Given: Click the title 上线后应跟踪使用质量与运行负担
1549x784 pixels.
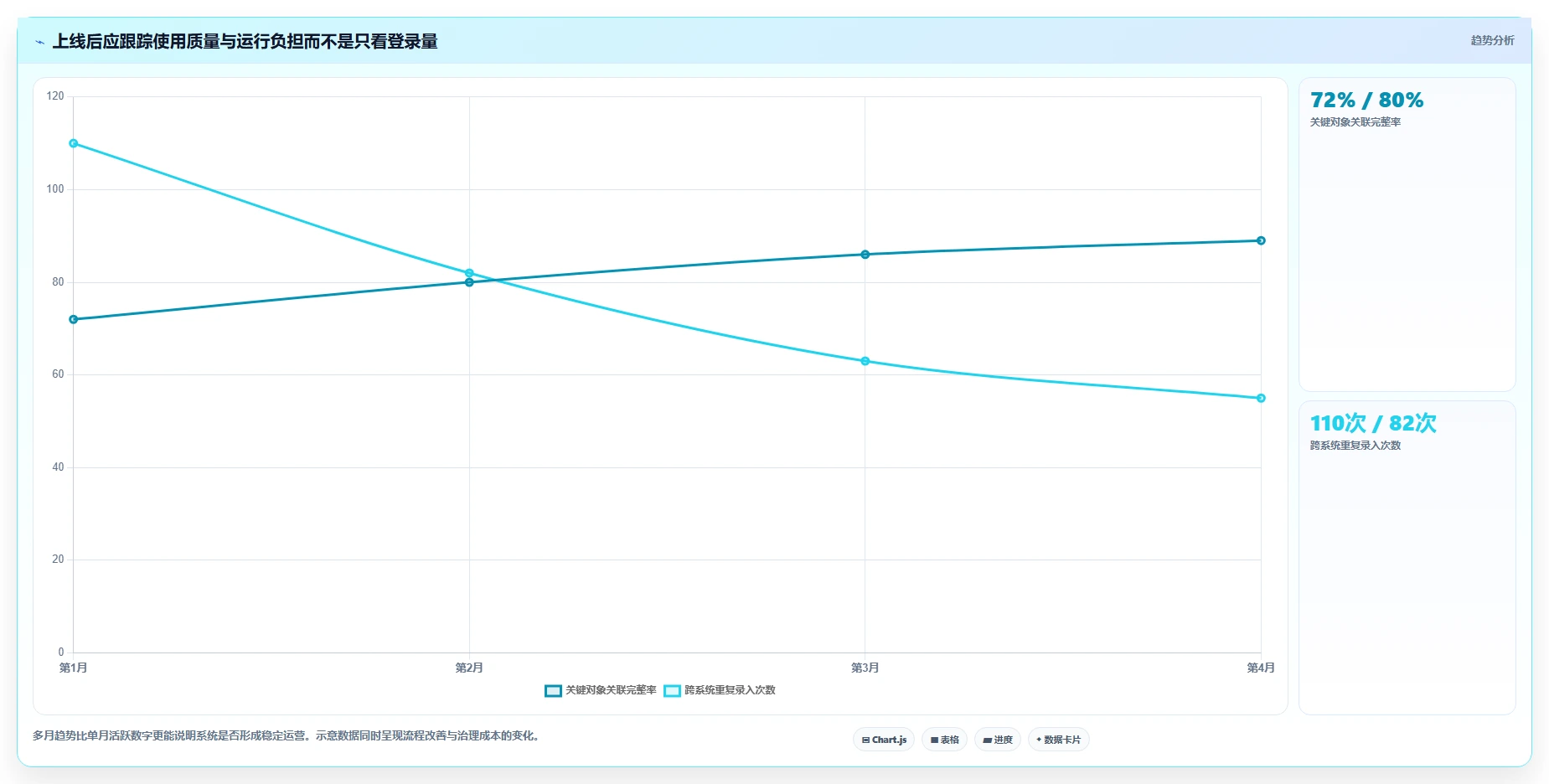Looking at the screenshot, I should click(245, 41).
